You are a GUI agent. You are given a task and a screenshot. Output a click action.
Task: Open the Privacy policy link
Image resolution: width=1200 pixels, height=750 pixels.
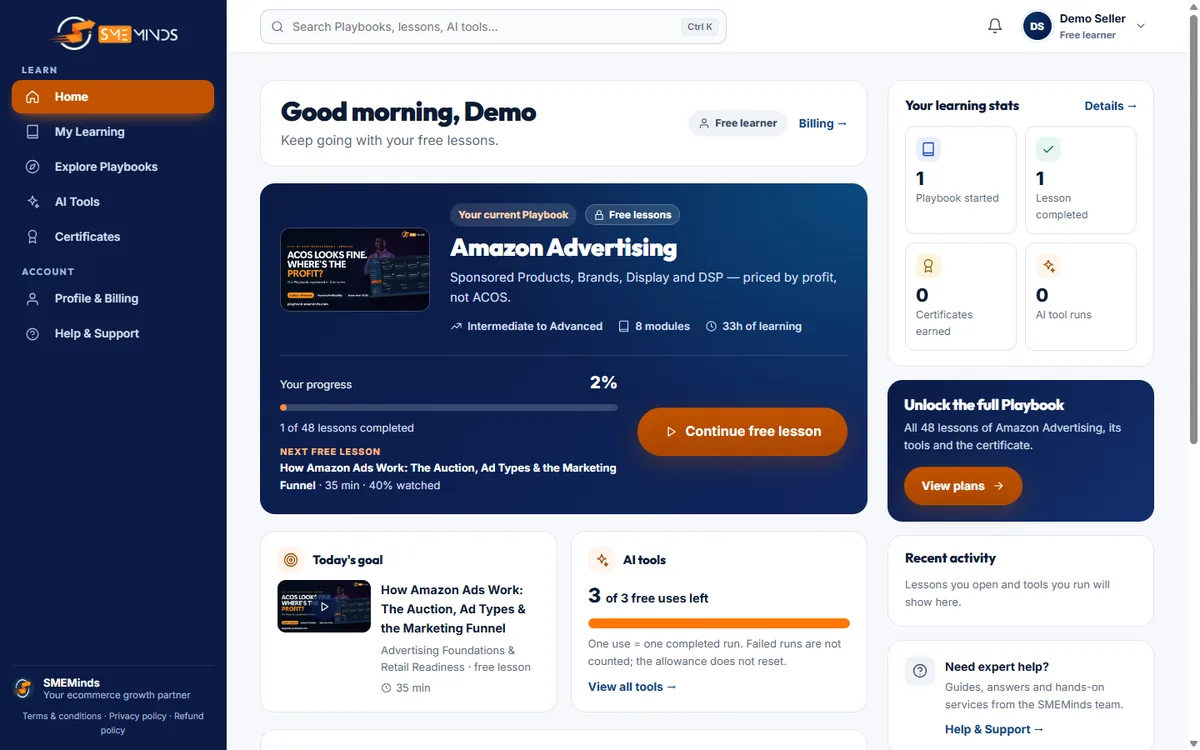tap(138, 716)
